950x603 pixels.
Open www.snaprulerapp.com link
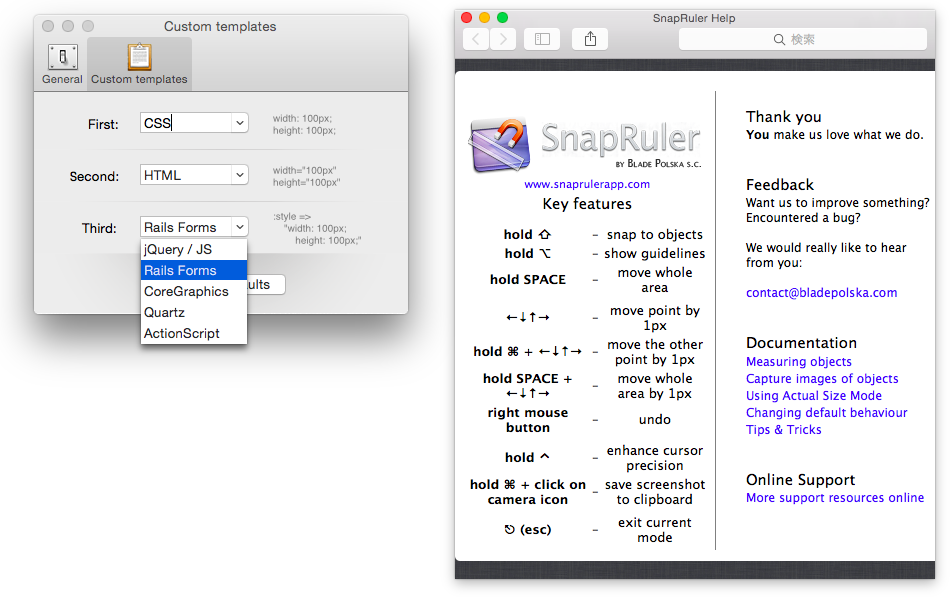(x=587, y=184)
